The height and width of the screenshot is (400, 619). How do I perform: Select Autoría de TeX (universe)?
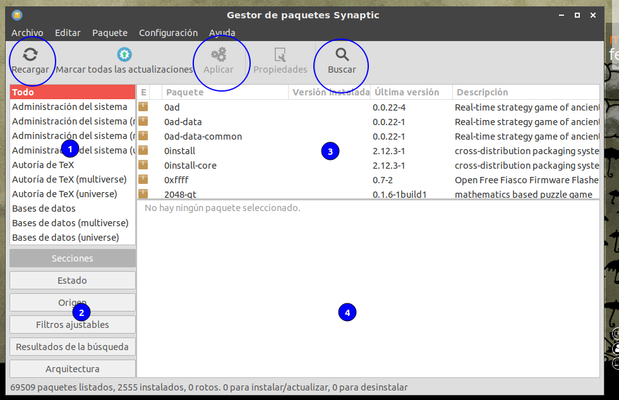click(73, 194)
